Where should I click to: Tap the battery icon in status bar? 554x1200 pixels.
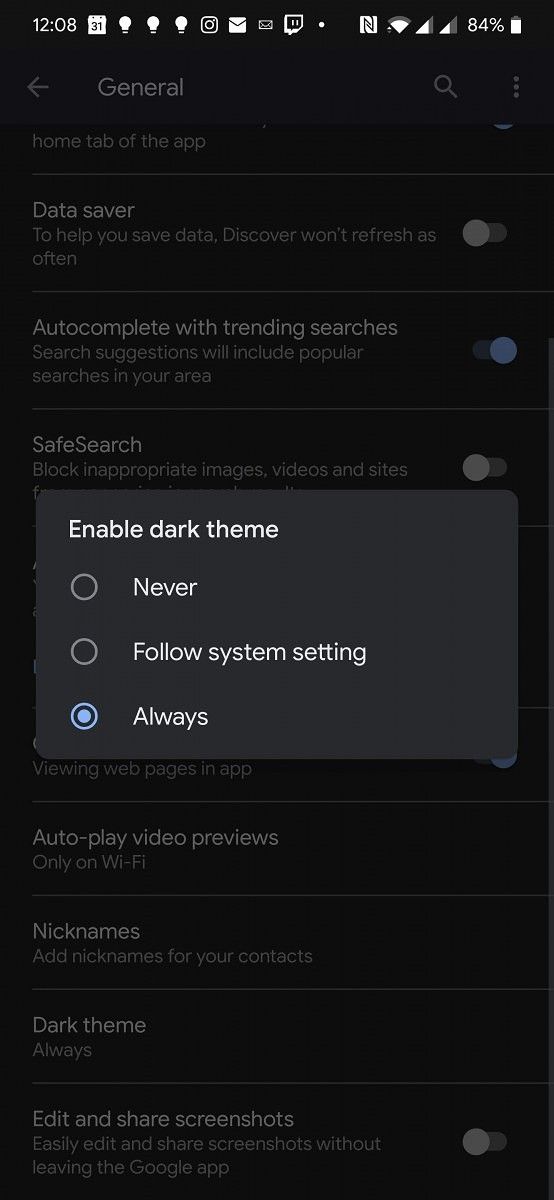[516, 25]
